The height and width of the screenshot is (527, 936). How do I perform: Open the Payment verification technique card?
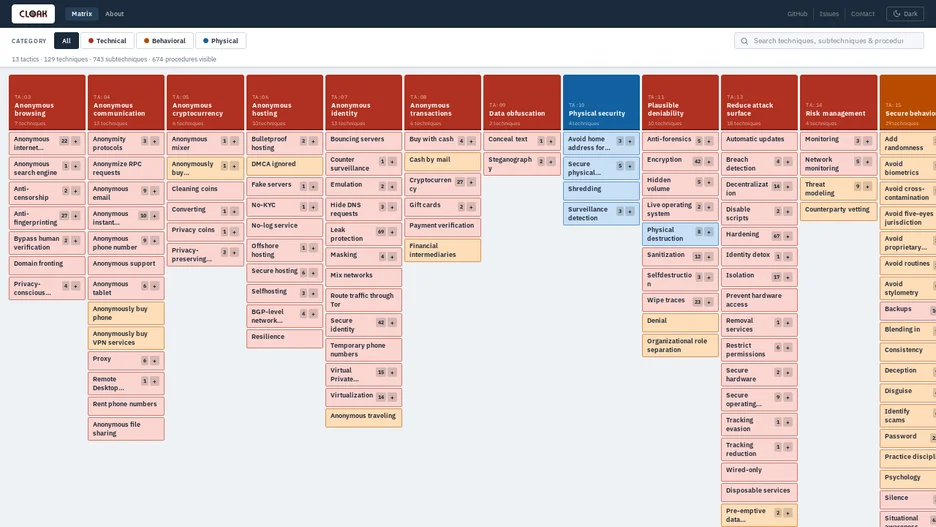(x=442, y=226)
